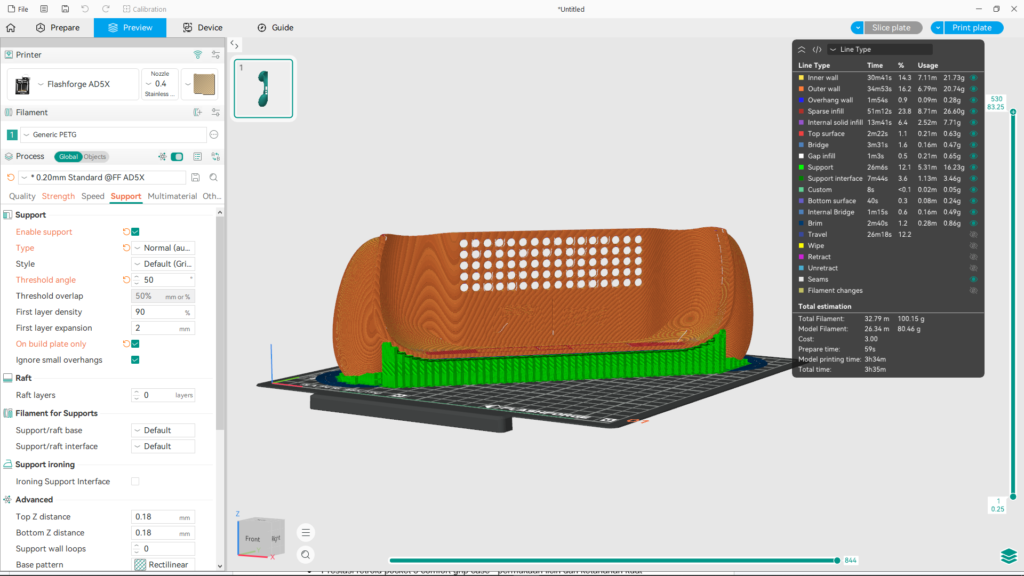Open printer preset settings icon
This screenshot has height=576, width=1024.
[216, 55]
